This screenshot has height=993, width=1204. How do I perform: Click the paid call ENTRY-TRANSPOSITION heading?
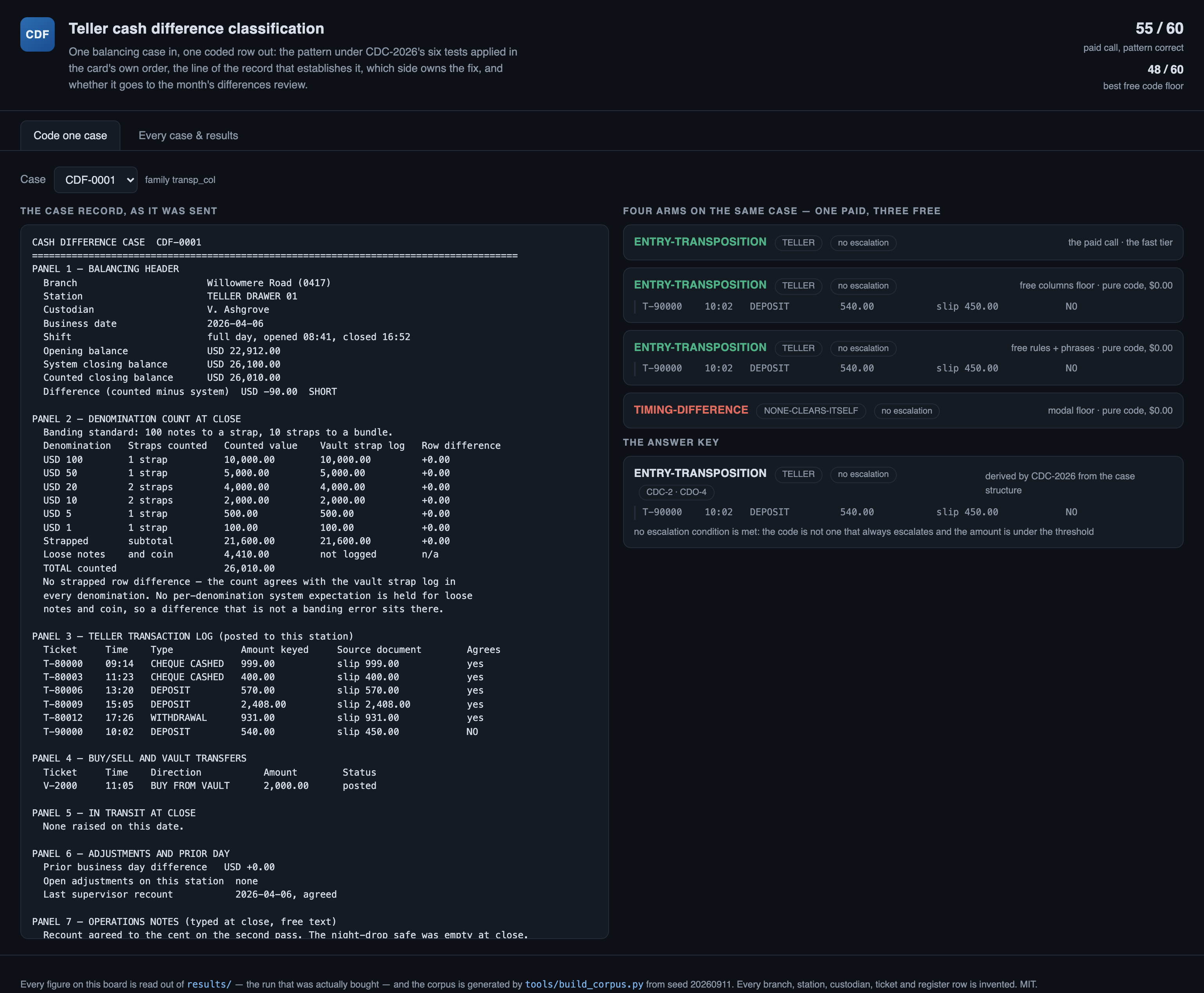pos(699,242)
